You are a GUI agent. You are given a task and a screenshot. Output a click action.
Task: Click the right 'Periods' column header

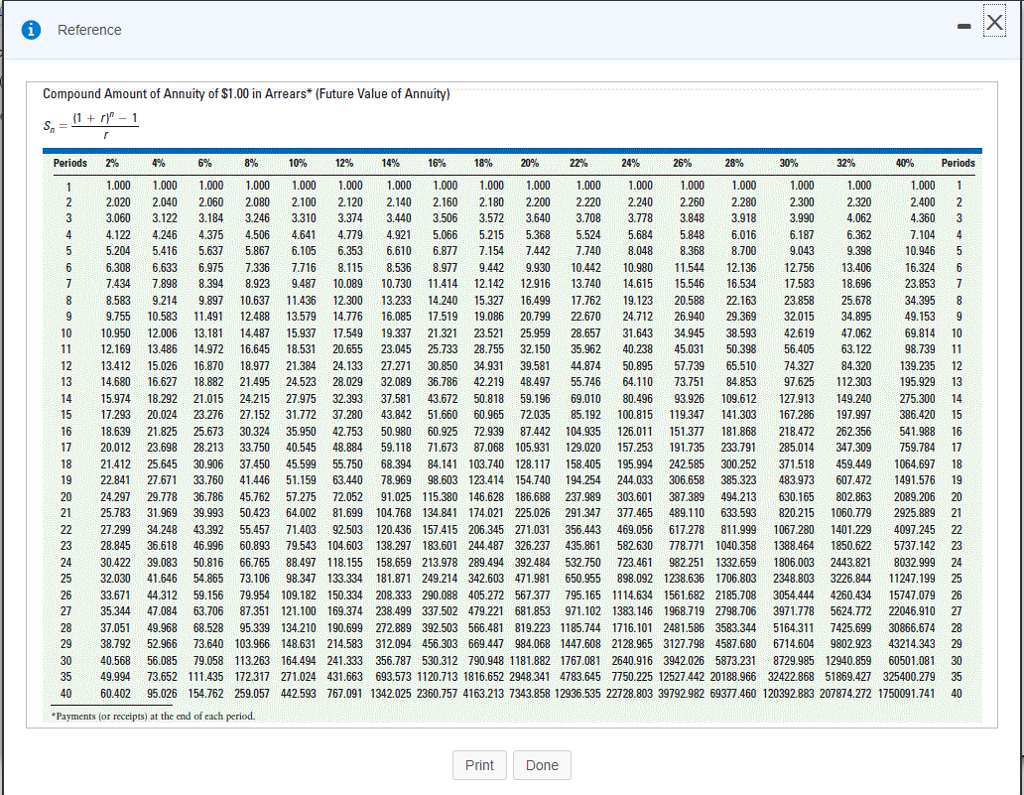(957, 163)
